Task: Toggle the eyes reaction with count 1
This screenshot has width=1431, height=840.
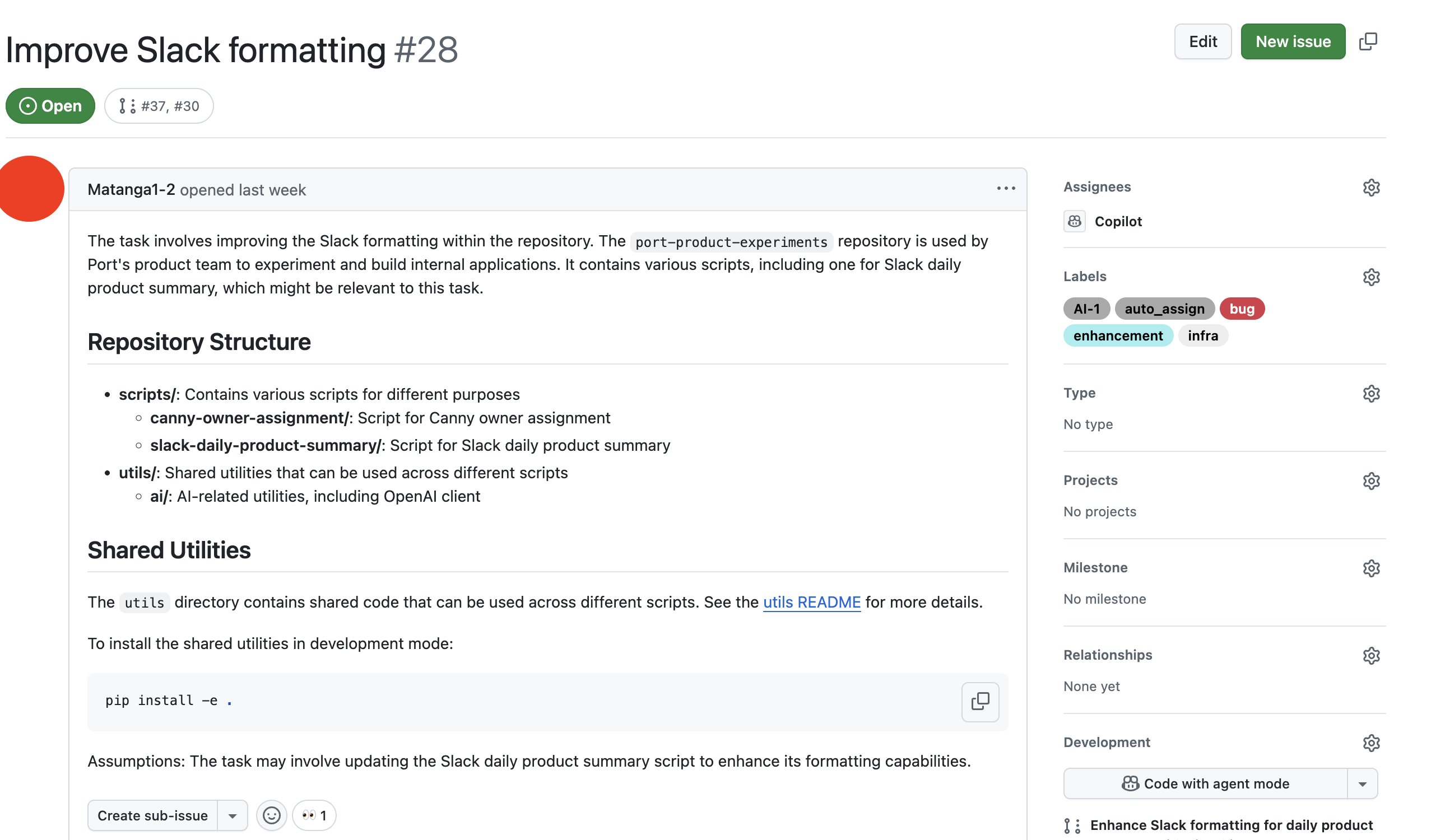Action: pyautogui.click(x=314, y=815)
